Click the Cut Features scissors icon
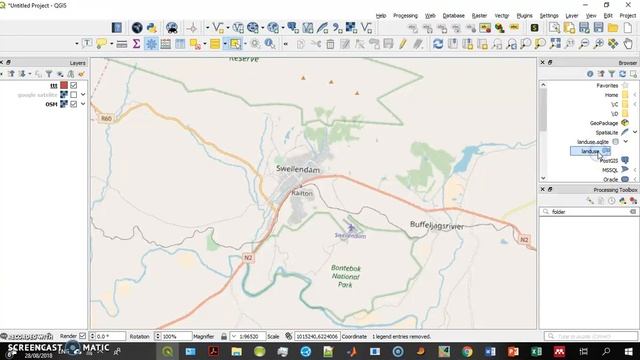640x360 pixels. pyautogui.click(x=316, y=44)
